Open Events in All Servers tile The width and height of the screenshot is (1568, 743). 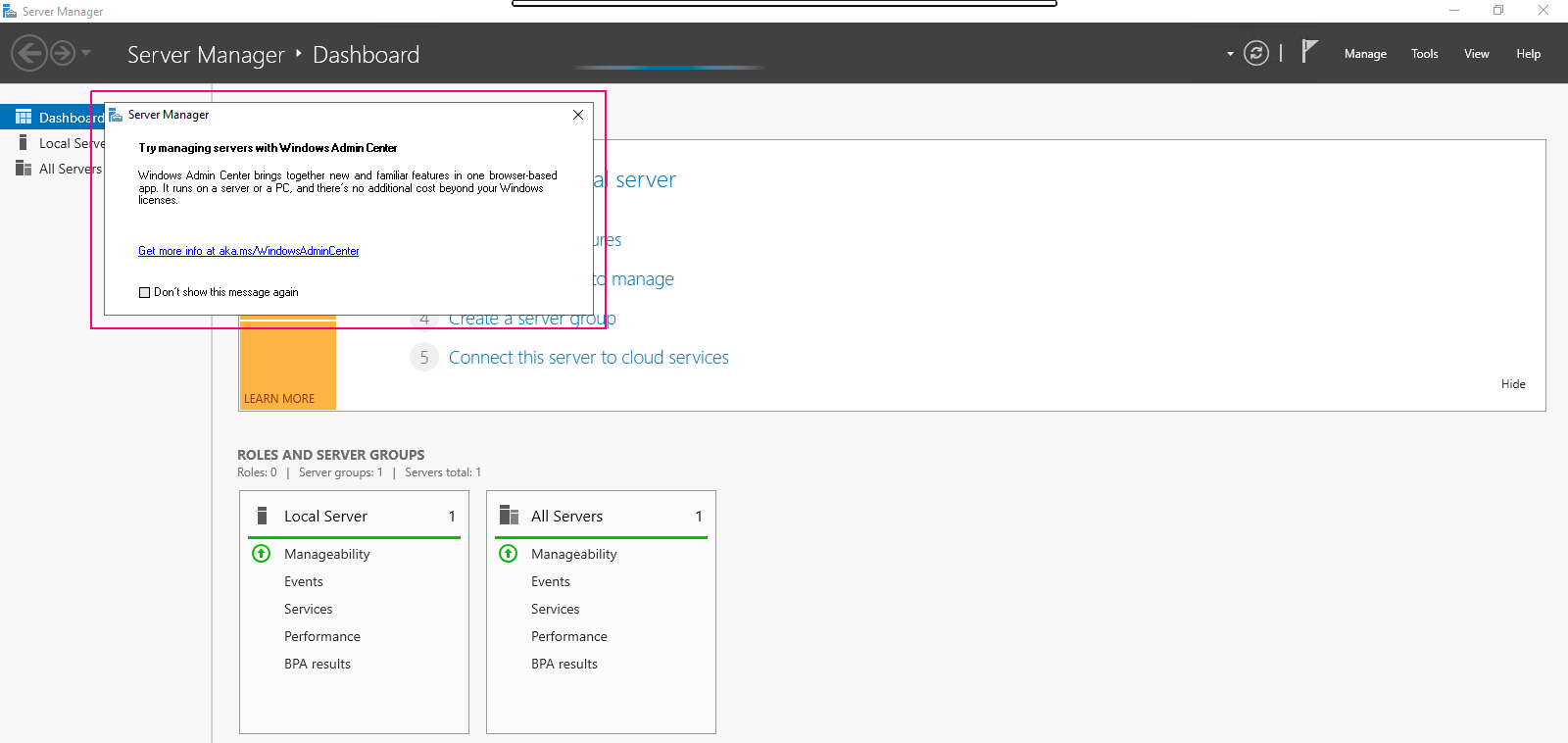(551, 581)
